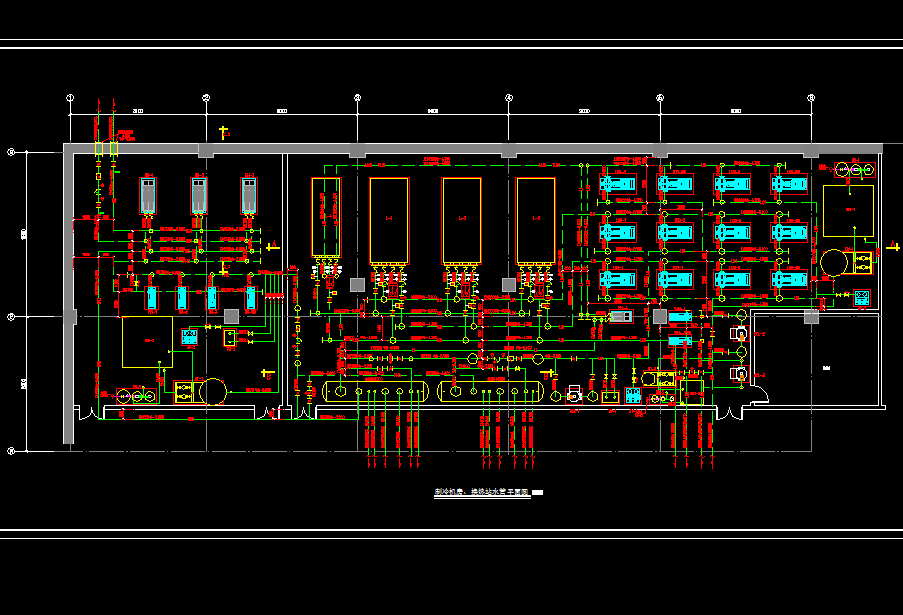This screenshot has width=903, height=615.
Task: Pick the left horizontal yellow header tank
Action: 375,392
